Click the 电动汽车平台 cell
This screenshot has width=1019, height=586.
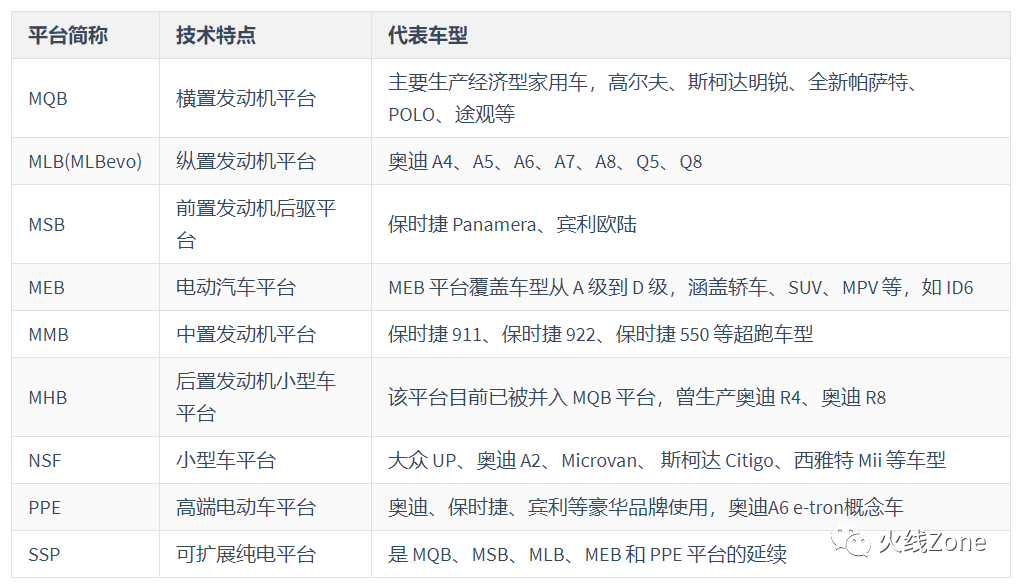(265, 287)
